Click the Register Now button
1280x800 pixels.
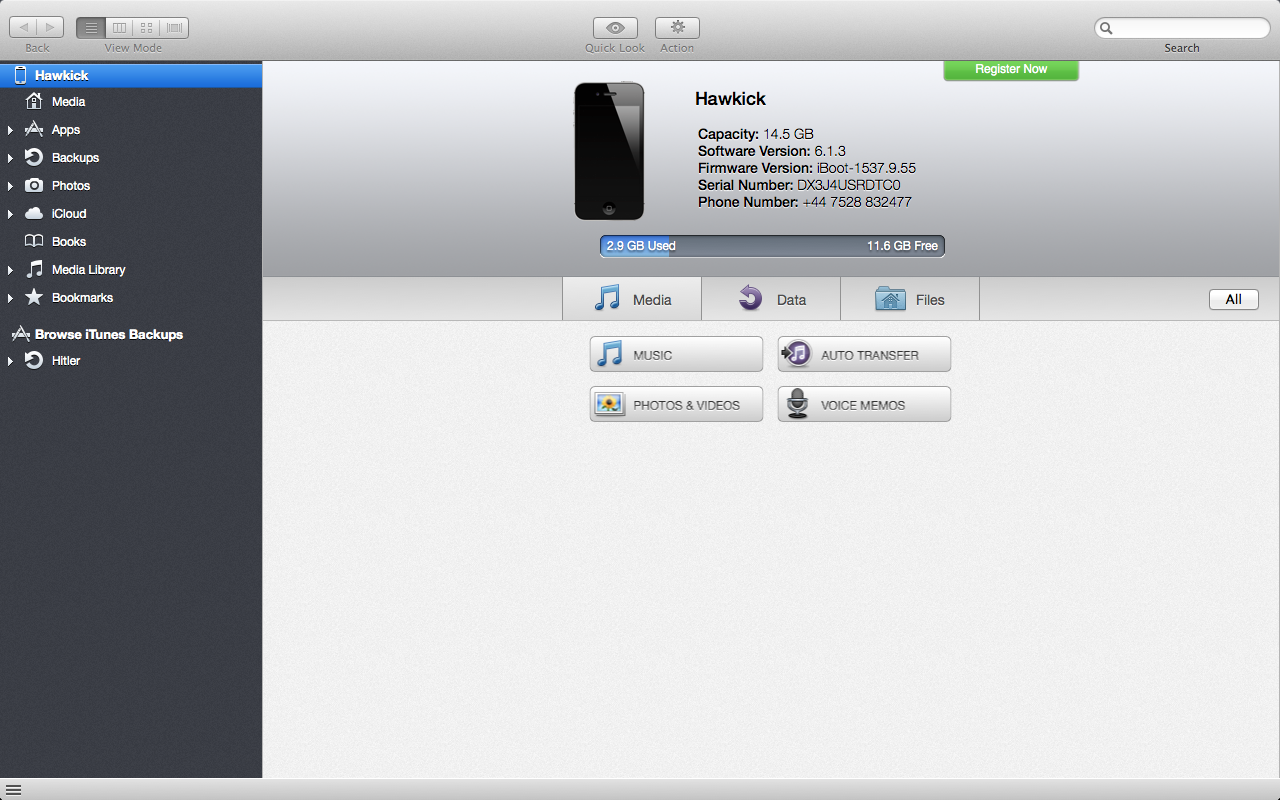pyautogui.click(x=1011, y=70)
